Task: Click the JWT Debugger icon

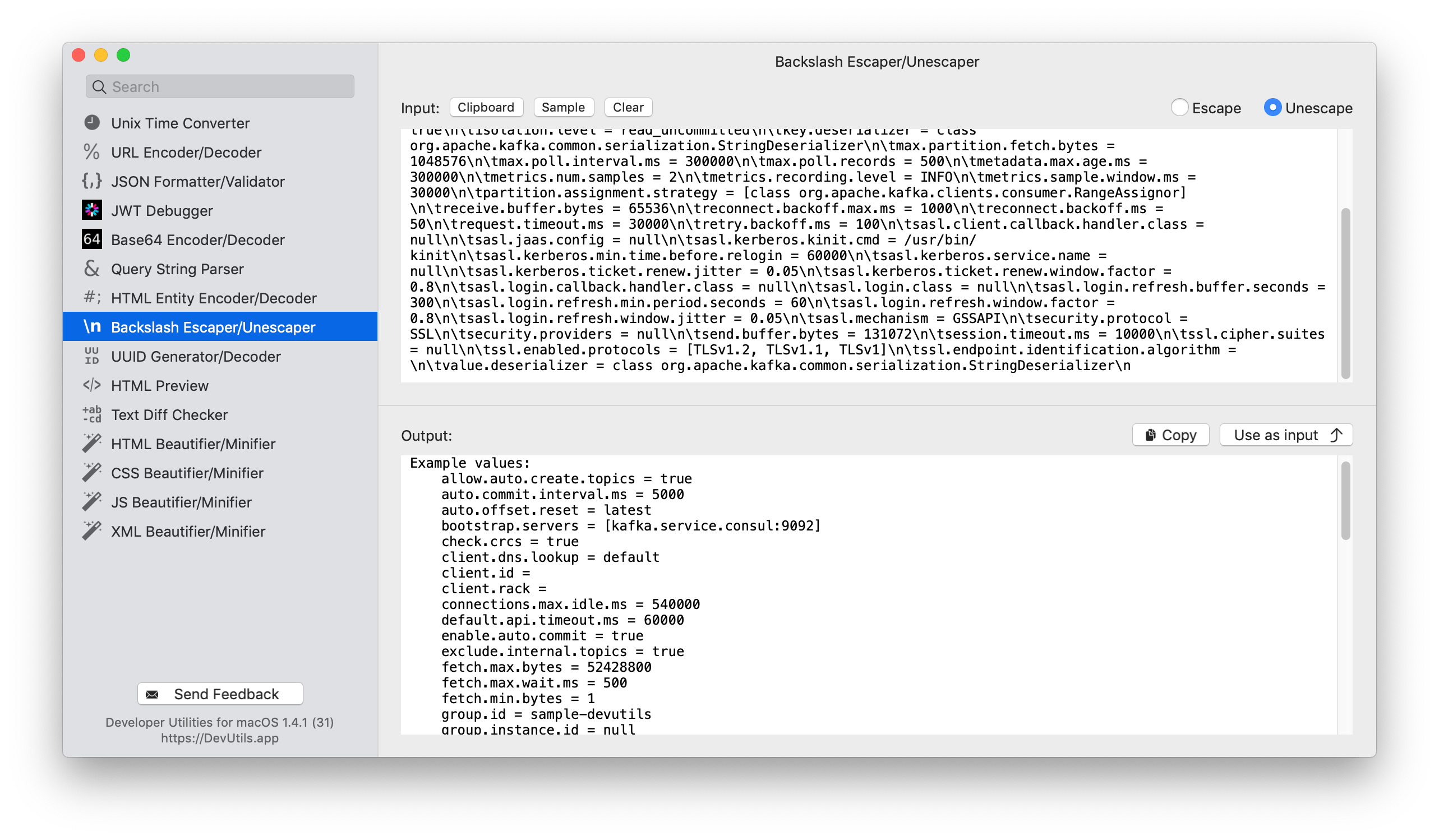Action: click(93, 210)
